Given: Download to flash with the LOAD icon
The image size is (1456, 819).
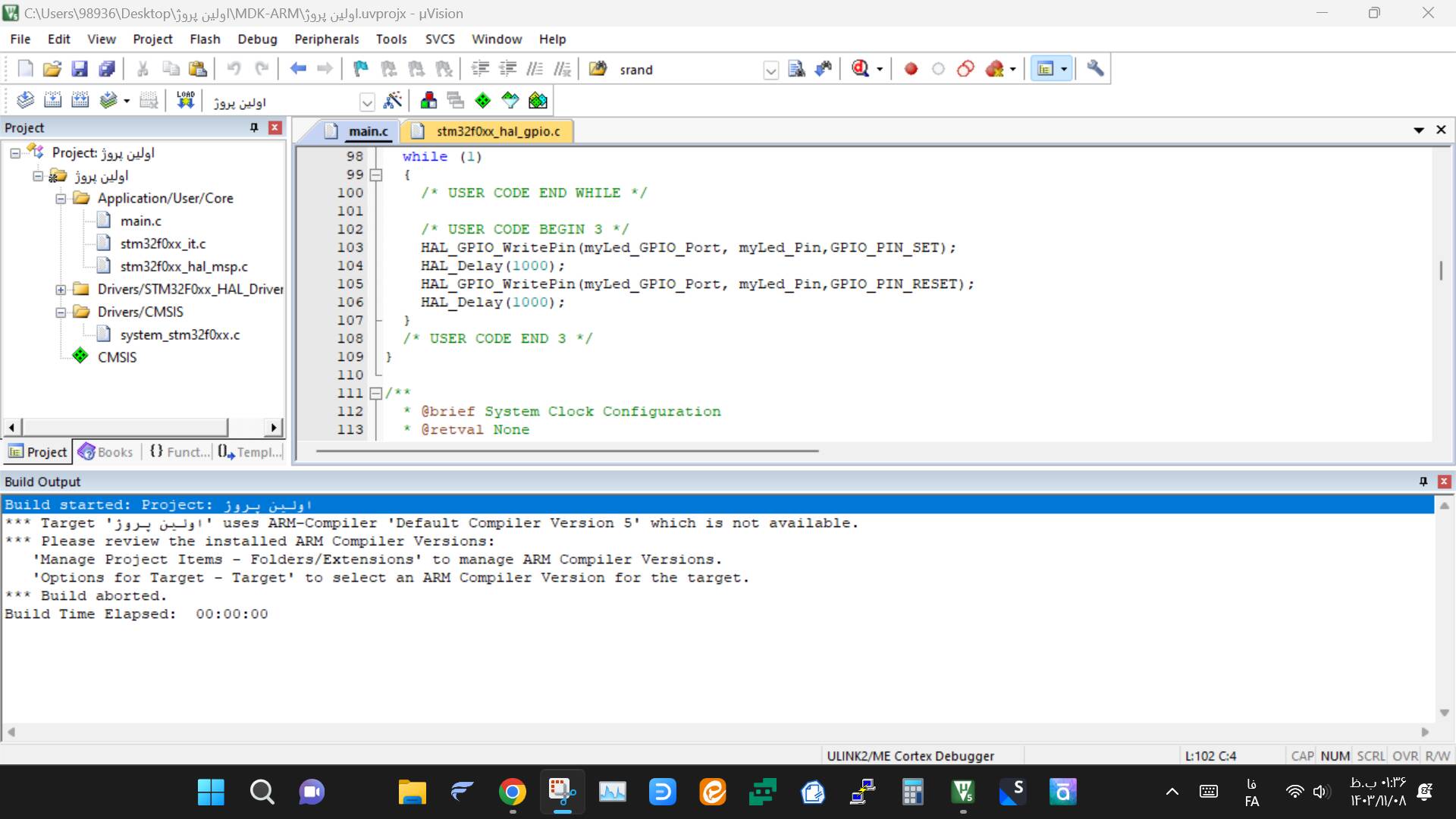Looking at the screenshot, I should pos(186,100).
